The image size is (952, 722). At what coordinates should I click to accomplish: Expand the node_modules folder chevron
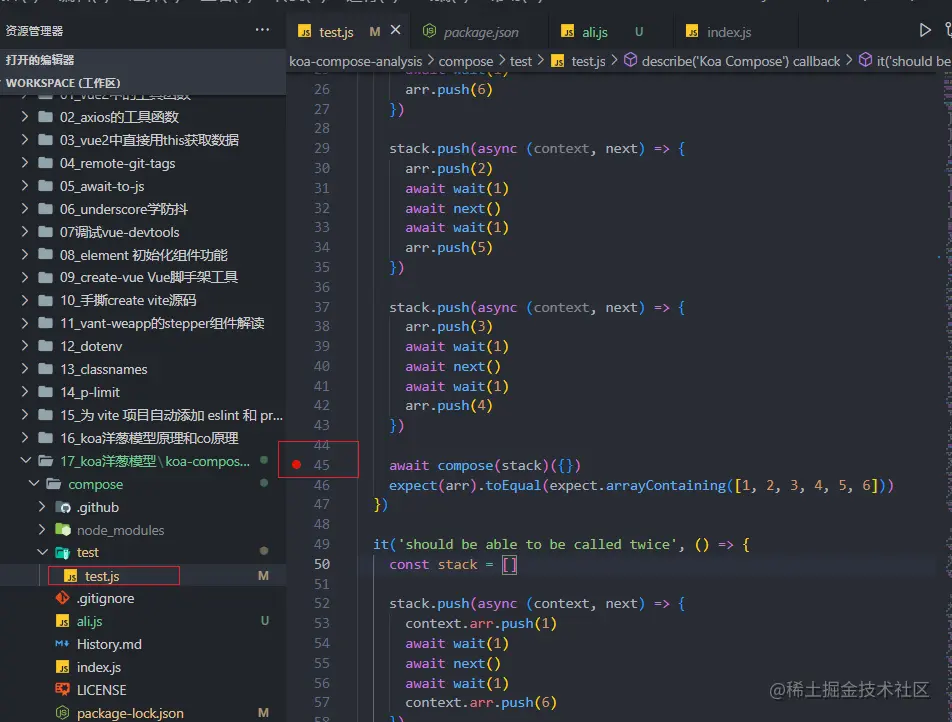[42, 530]
